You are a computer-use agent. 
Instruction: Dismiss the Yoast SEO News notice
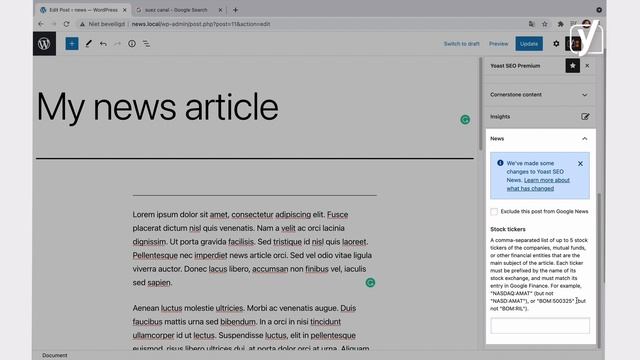(x=580, y=164)
